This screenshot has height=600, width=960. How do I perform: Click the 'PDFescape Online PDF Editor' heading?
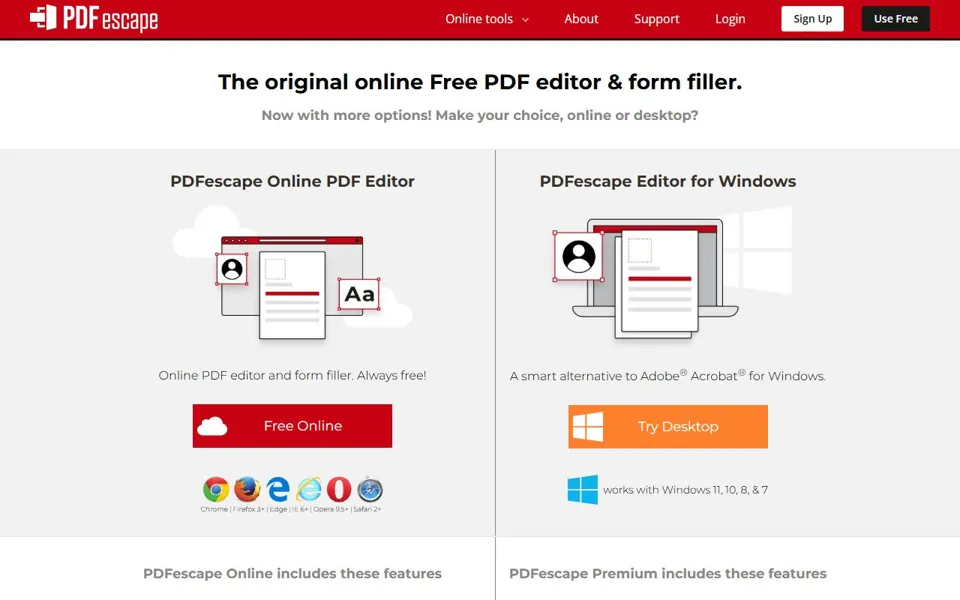(292, 181)
